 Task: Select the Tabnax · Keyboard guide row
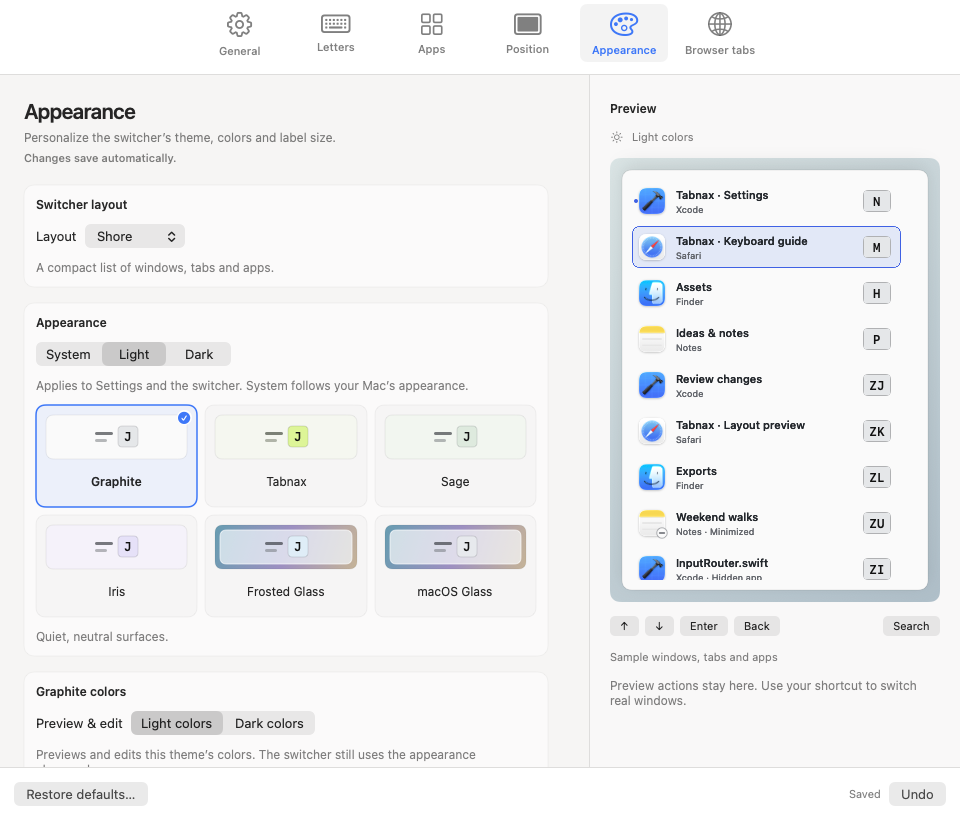pos(767,247)
